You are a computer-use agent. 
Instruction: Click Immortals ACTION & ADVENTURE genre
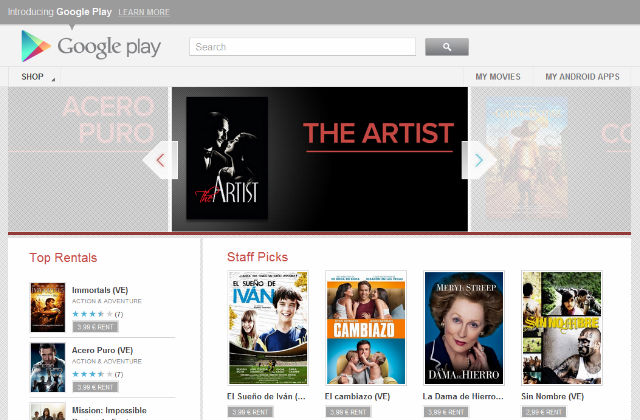pyautogui.click(x=107, y=301)
